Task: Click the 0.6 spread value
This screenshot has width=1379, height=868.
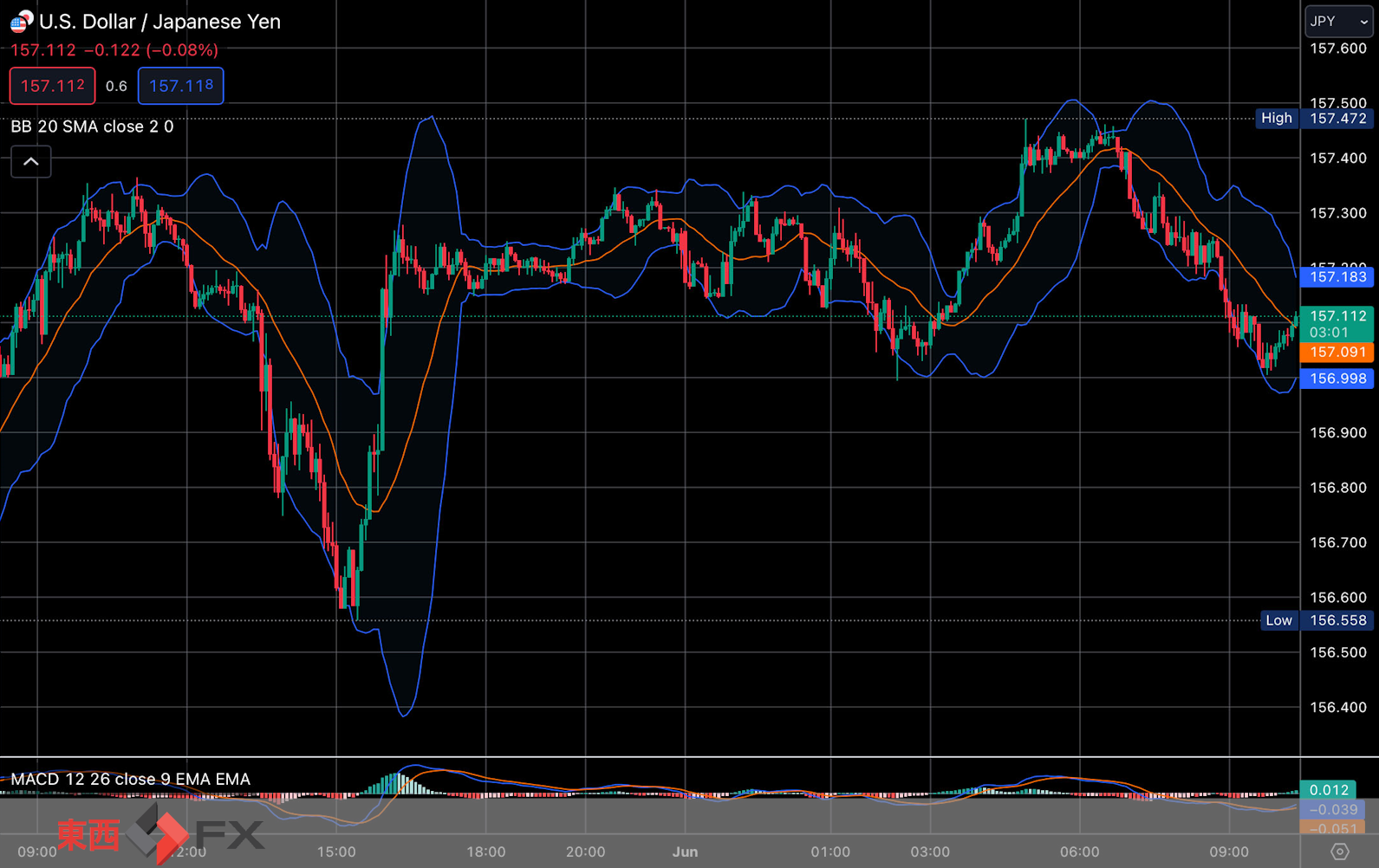Action: point(116,86)
